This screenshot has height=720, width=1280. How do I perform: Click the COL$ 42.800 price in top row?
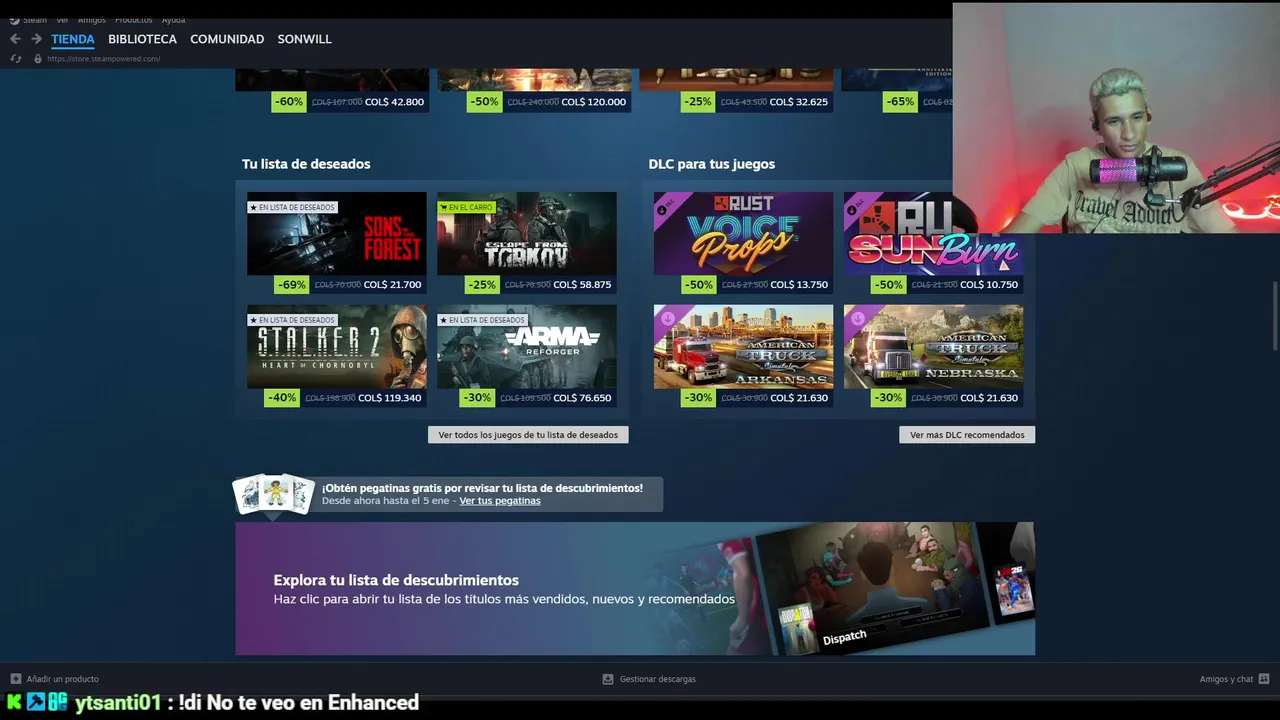(x=394, y=102)
